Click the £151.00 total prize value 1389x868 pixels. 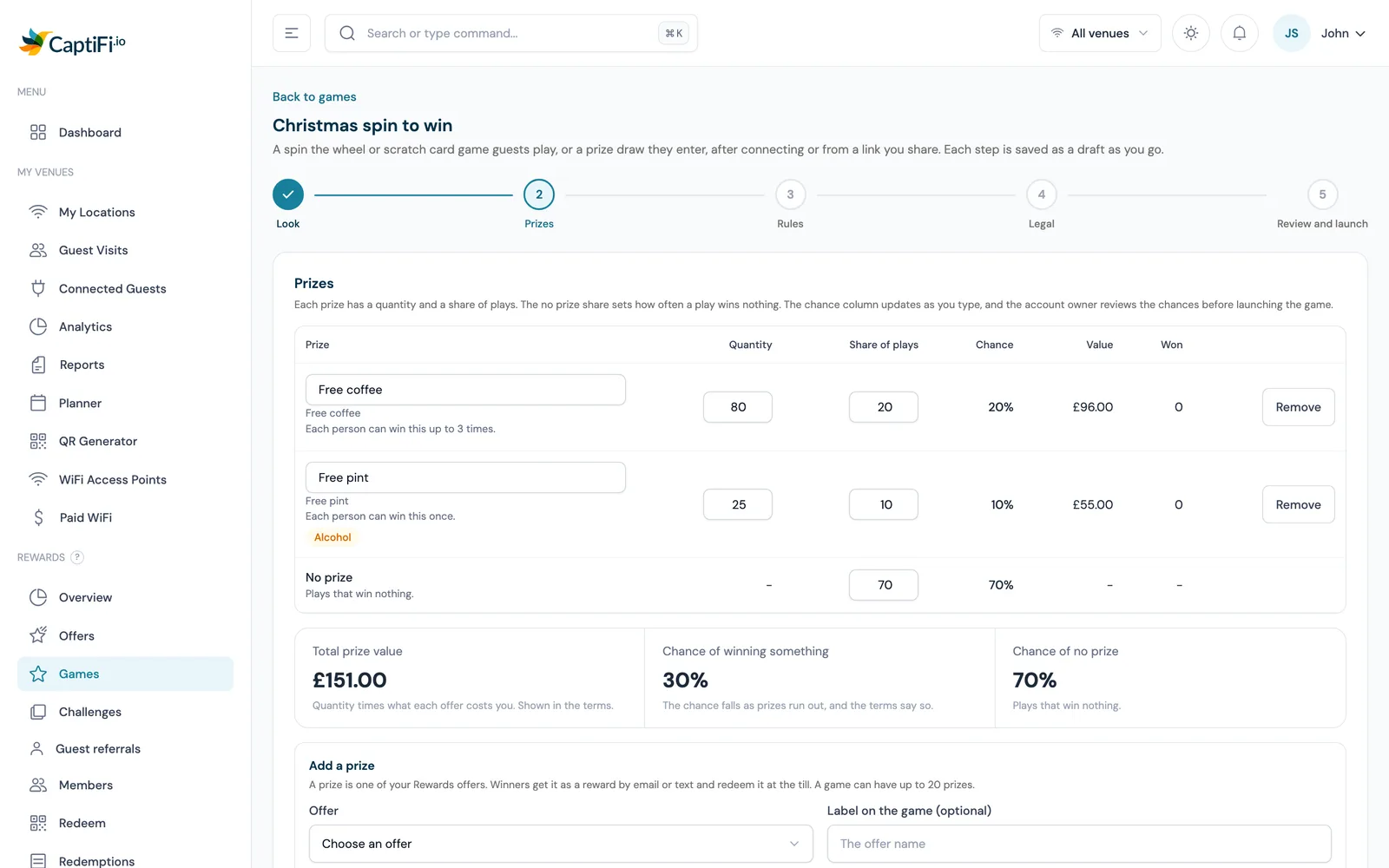(350, 681)
